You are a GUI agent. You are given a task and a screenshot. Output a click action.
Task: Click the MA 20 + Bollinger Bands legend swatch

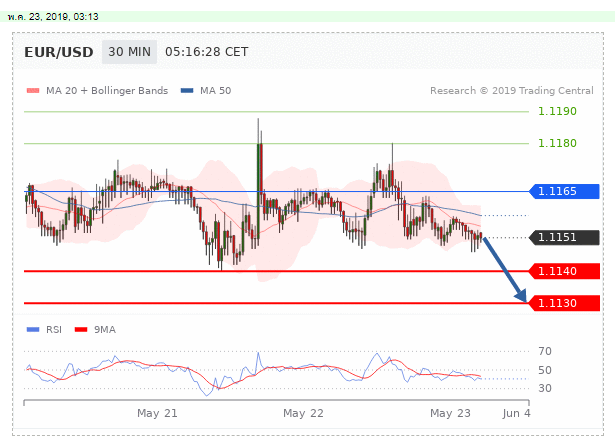coord(33,91)
